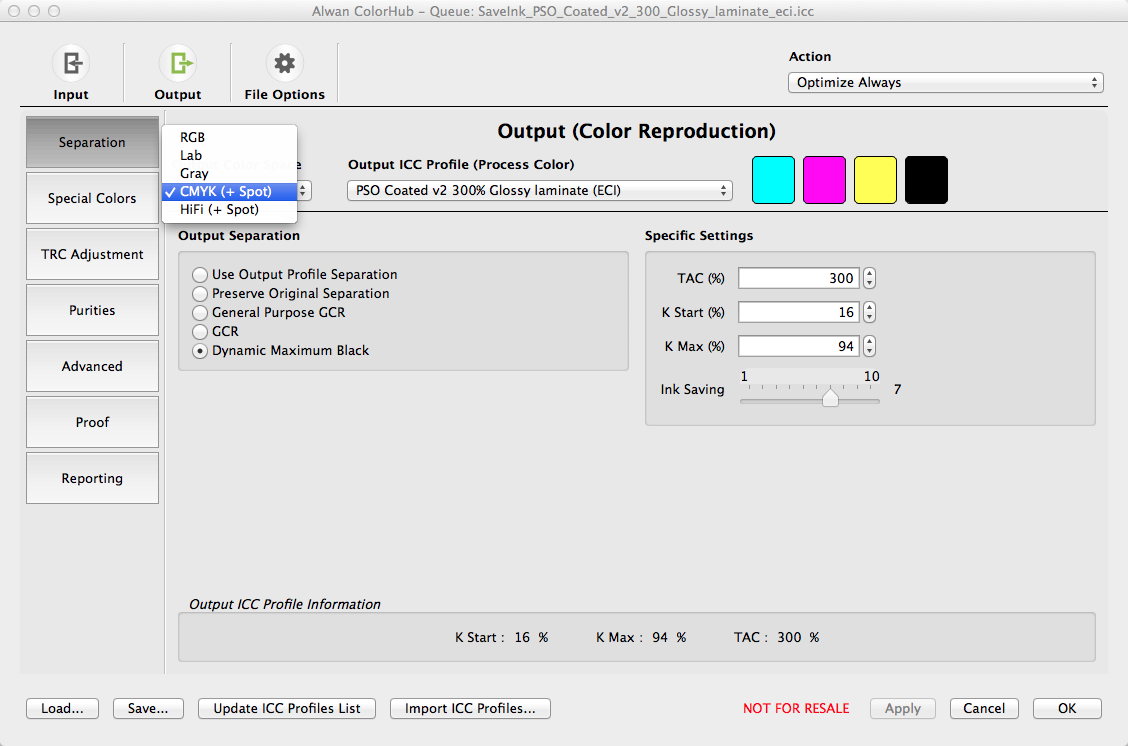Open the Output settings

pyautogui.click(x=178, y=72)
